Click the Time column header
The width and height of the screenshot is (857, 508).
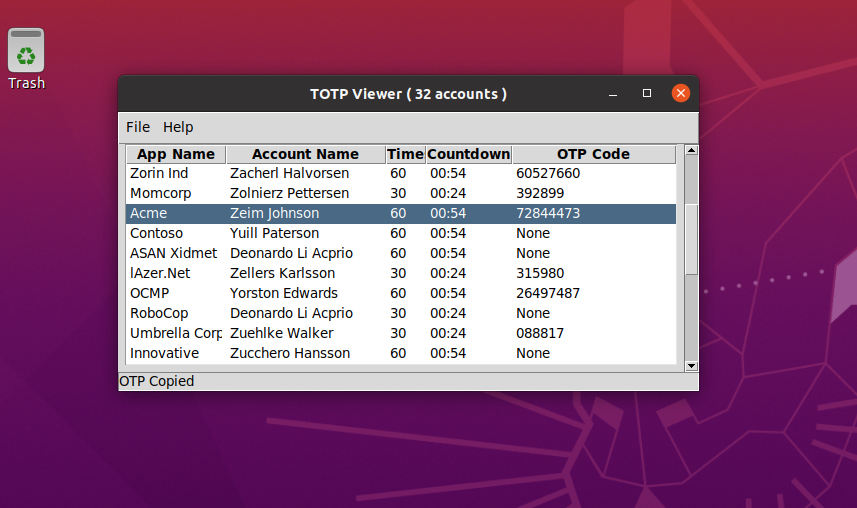(x=405, y=154)
